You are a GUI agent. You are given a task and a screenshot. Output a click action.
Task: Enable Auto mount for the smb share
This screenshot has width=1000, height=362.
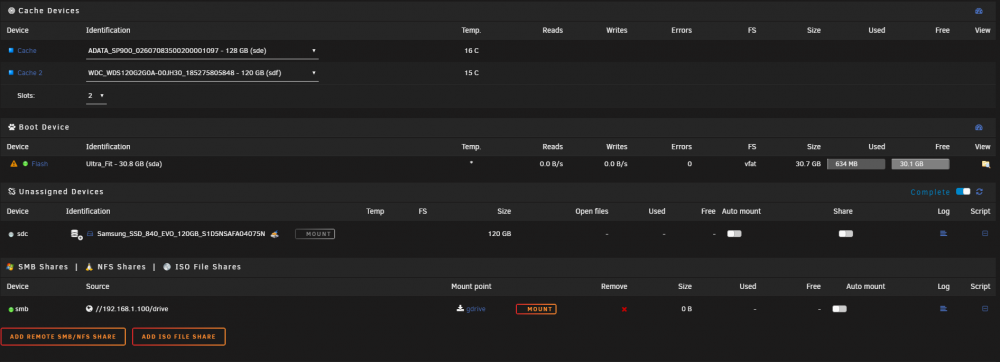pyautogui.click(x=839, y=308)
